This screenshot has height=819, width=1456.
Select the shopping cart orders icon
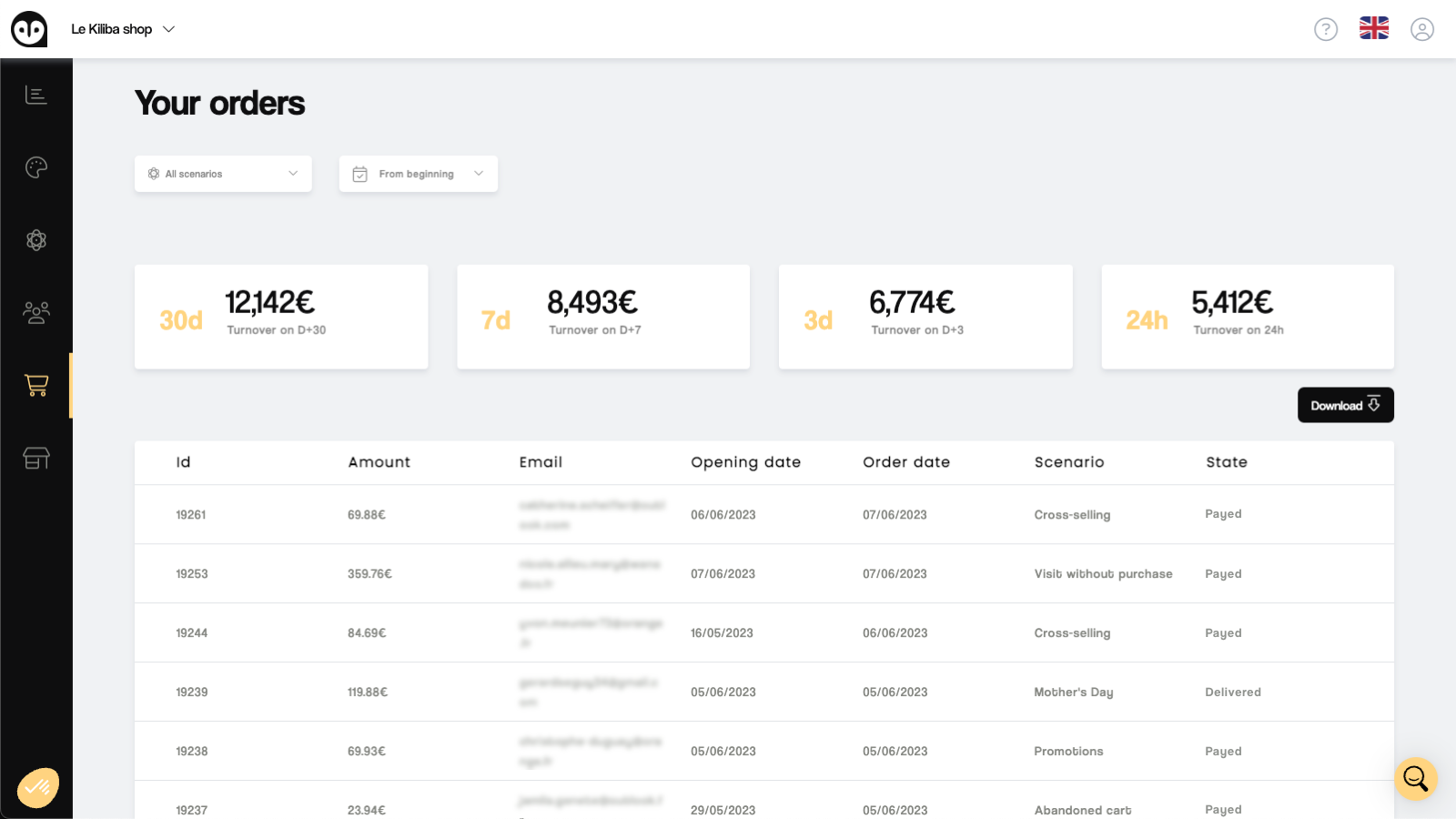click(36, 385)
